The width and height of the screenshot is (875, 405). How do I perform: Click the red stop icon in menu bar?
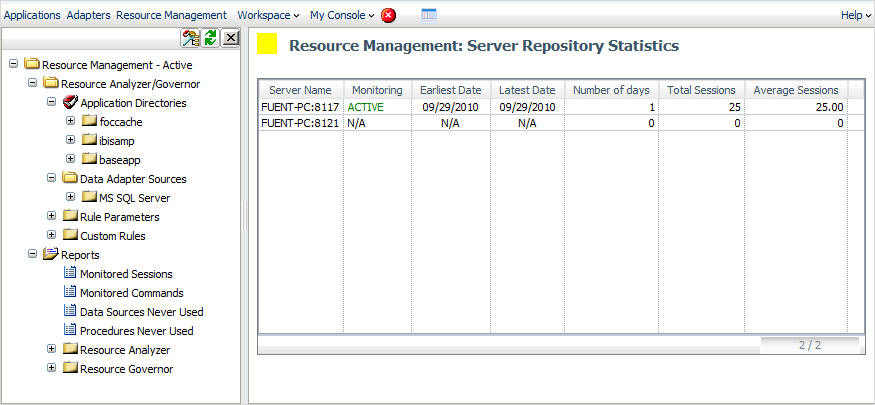[x=389, y=15]
